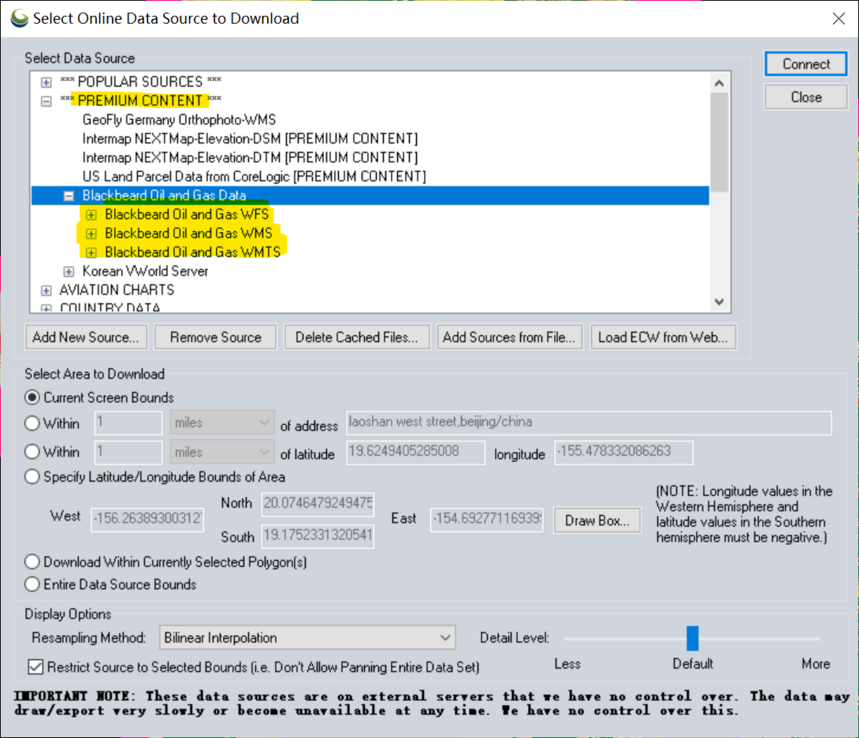The width and height of the screenshot is (859, 738).
Task: Expand Blackbeard Oil and Gas WFS
Action: click(91, 215)
